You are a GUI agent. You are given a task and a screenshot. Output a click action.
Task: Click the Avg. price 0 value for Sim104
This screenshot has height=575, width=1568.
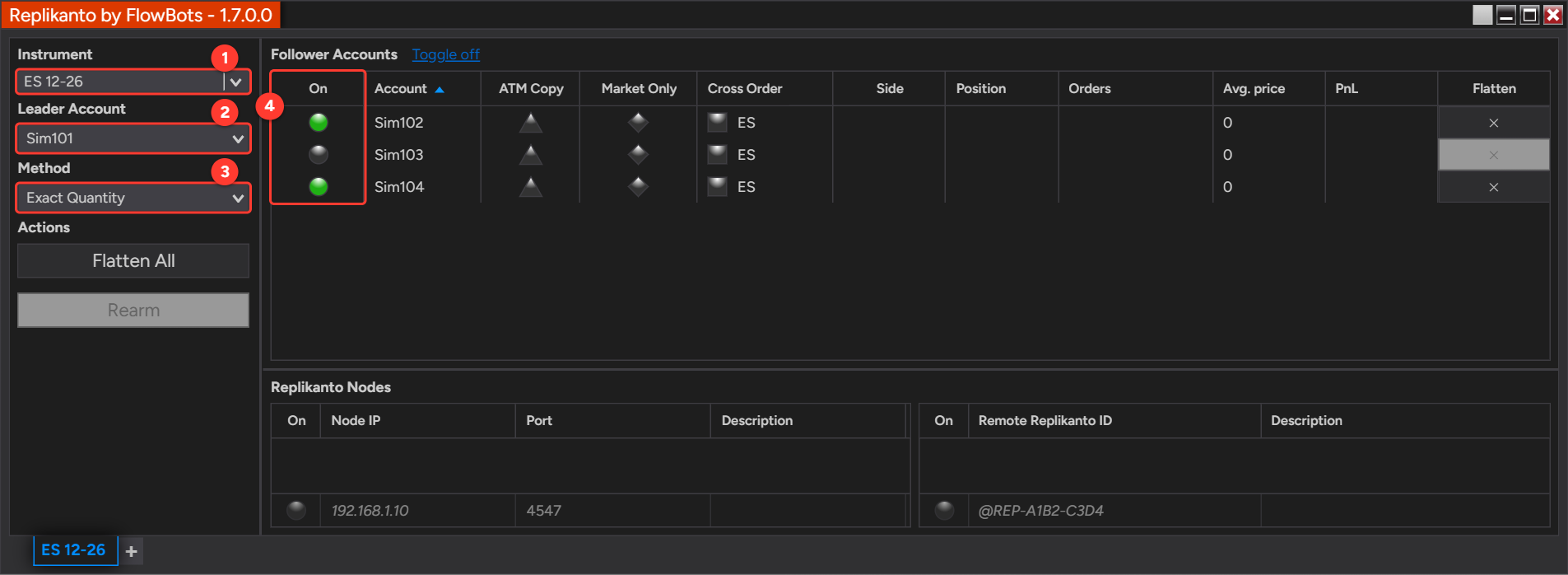1227,187
